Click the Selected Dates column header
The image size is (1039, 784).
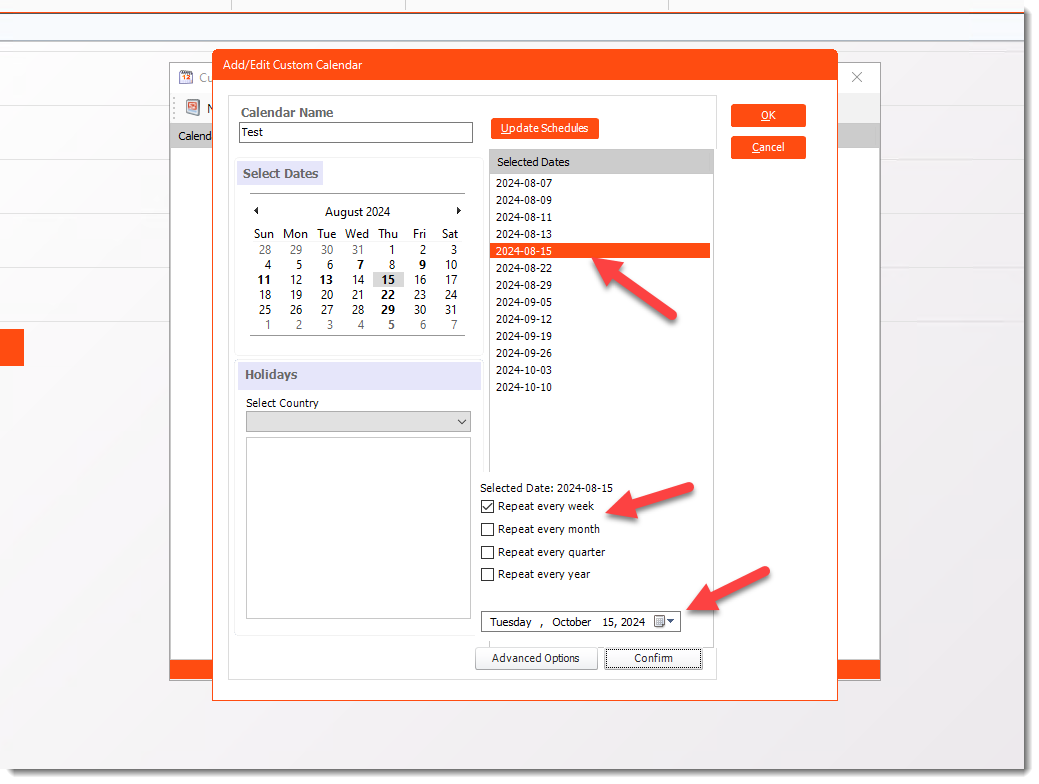[532, 161]
